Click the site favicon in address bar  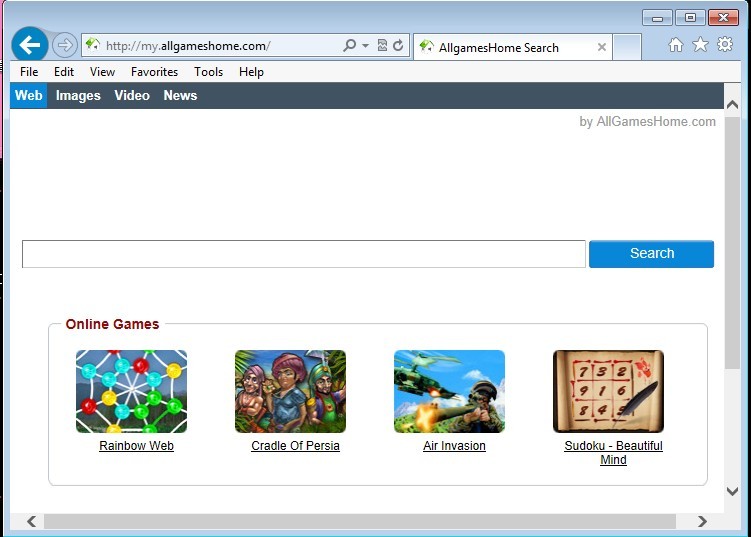pyautogui.click(x=92, y=45)
